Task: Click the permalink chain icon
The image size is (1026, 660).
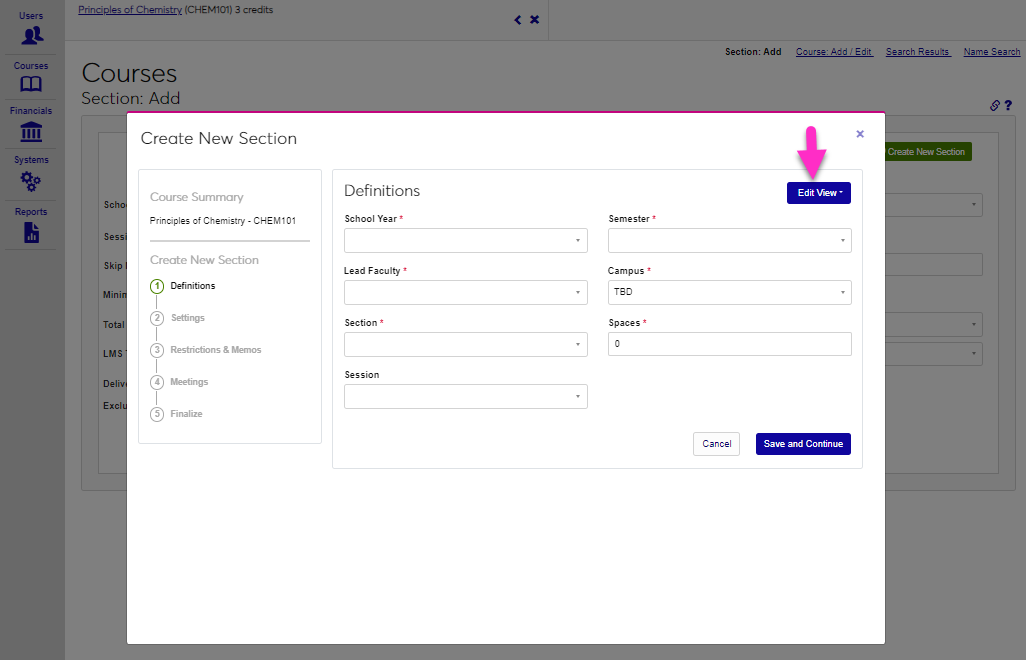Action: (x=995, y=105)
